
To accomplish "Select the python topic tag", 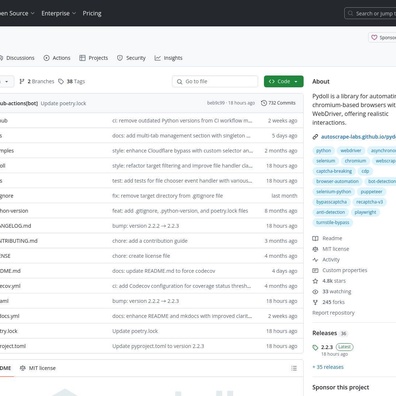I will click(323, 151).
